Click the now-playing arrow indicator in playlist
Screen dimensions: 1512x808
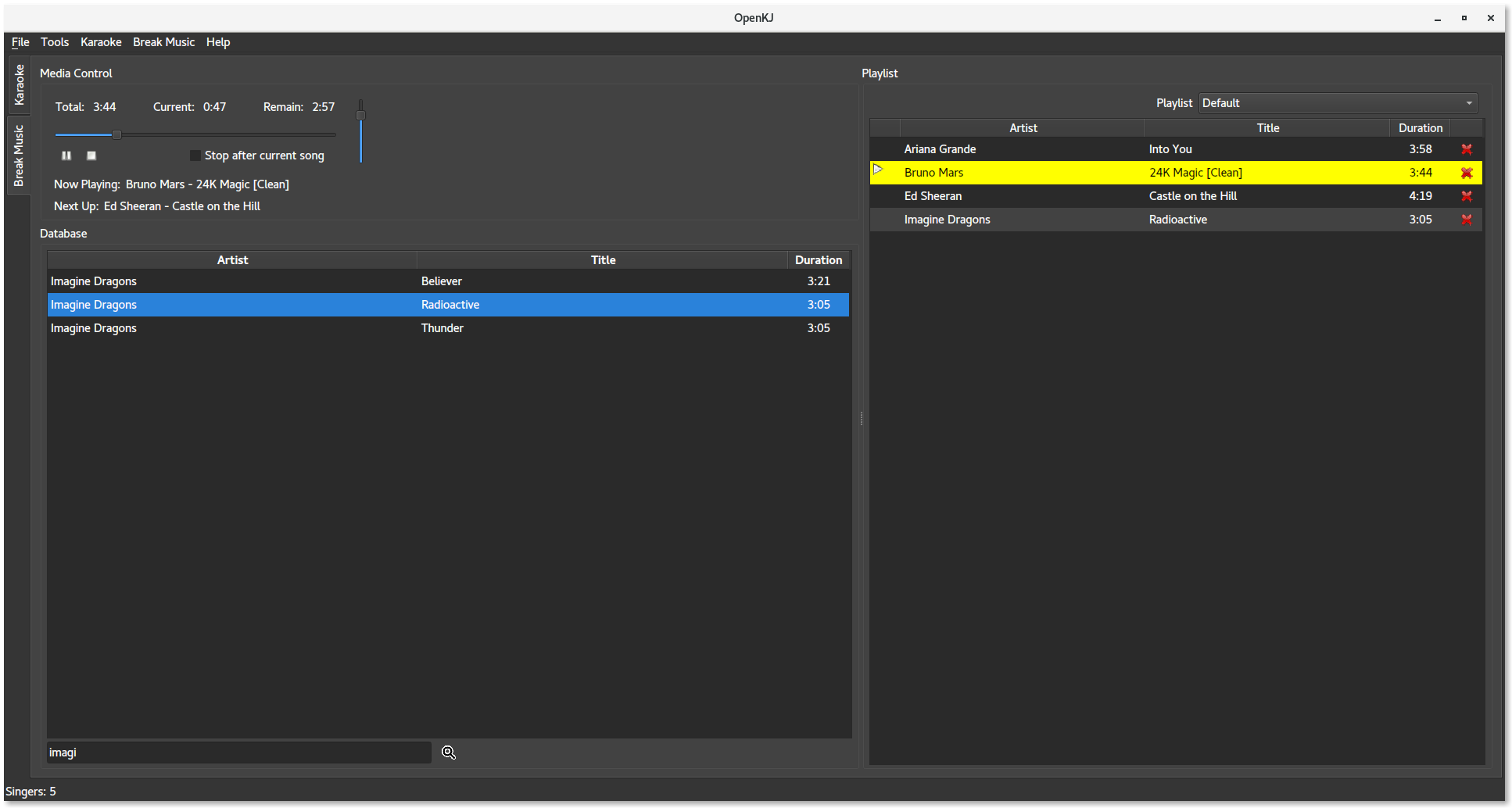pos(878,170)
